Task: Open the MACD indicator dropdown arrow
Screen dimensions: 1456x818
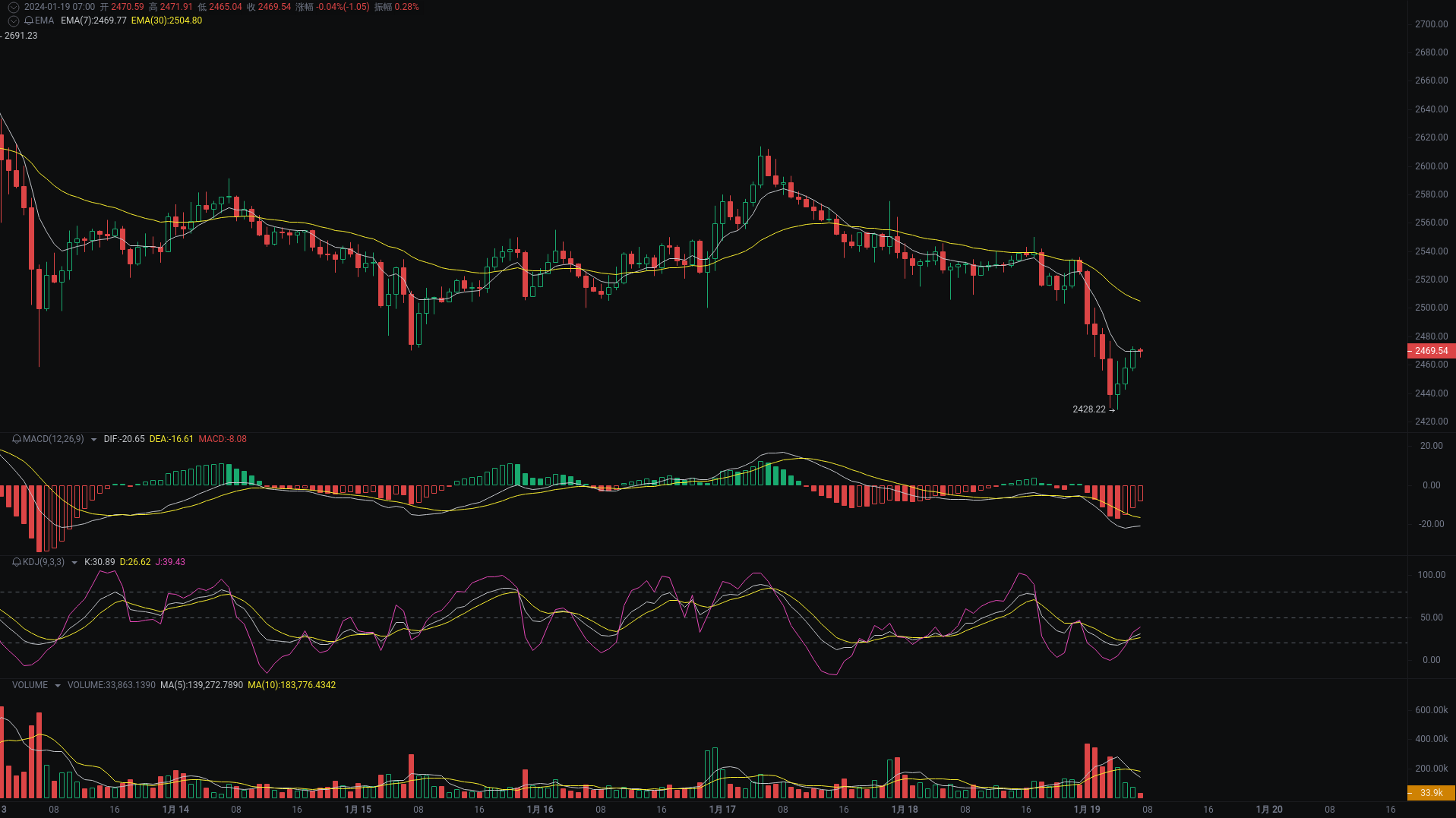Action: 93,439
